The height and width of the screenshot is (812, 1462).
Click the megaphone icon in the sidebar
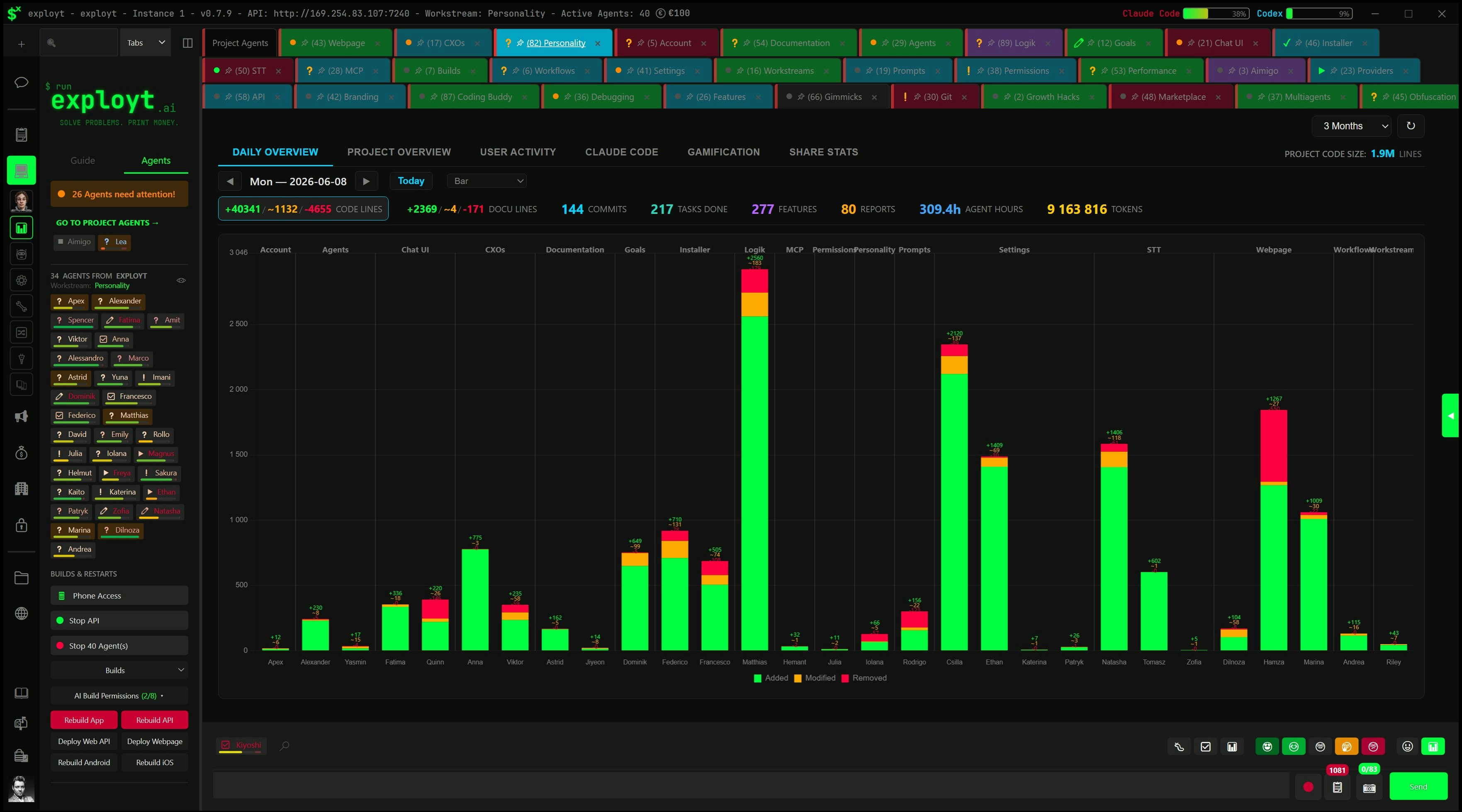point(21,417)
